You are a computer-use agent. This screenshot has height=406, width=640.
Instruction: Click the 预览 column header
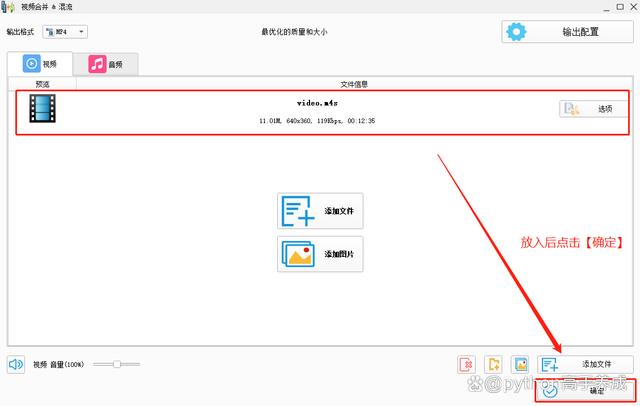tap(42, 84)
